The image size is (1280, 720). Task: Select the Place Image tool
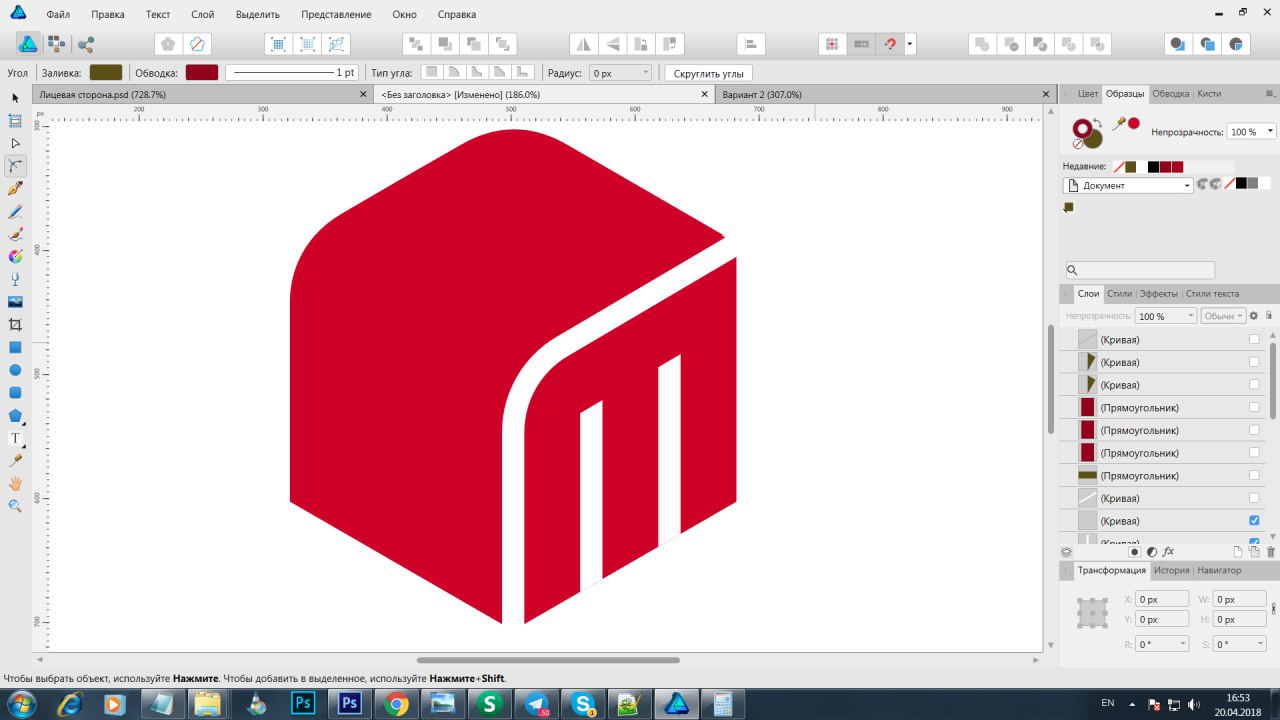(15, 302)
